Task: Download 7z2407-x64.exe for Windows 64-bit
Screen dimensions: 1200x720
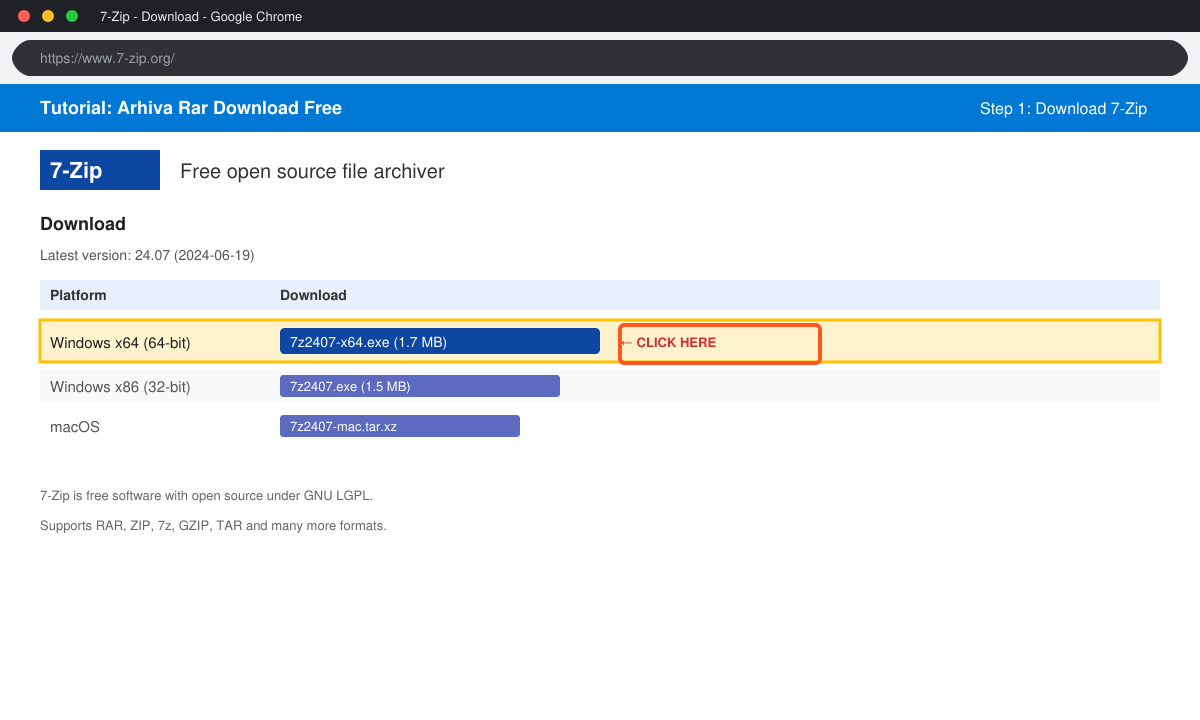Action: coord(440,341)
